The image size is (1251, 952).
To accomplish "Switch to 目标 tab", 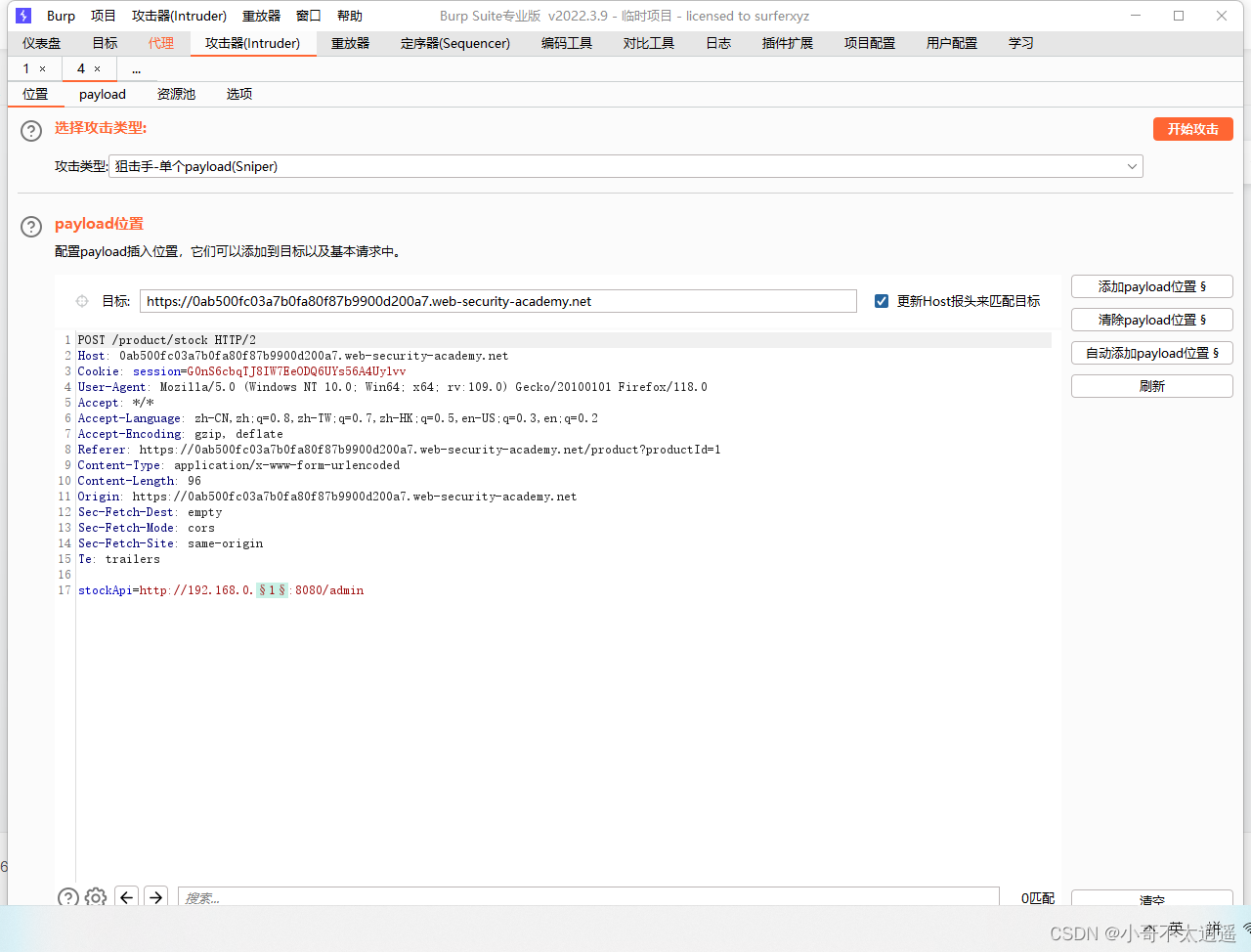I will (105, 43).
